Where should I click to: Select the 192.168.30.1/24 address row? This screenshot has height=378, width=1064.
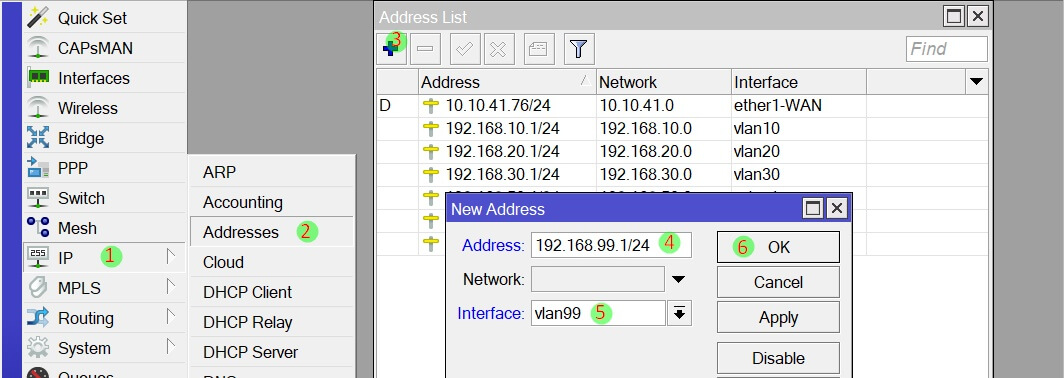[x=683, y=175]
